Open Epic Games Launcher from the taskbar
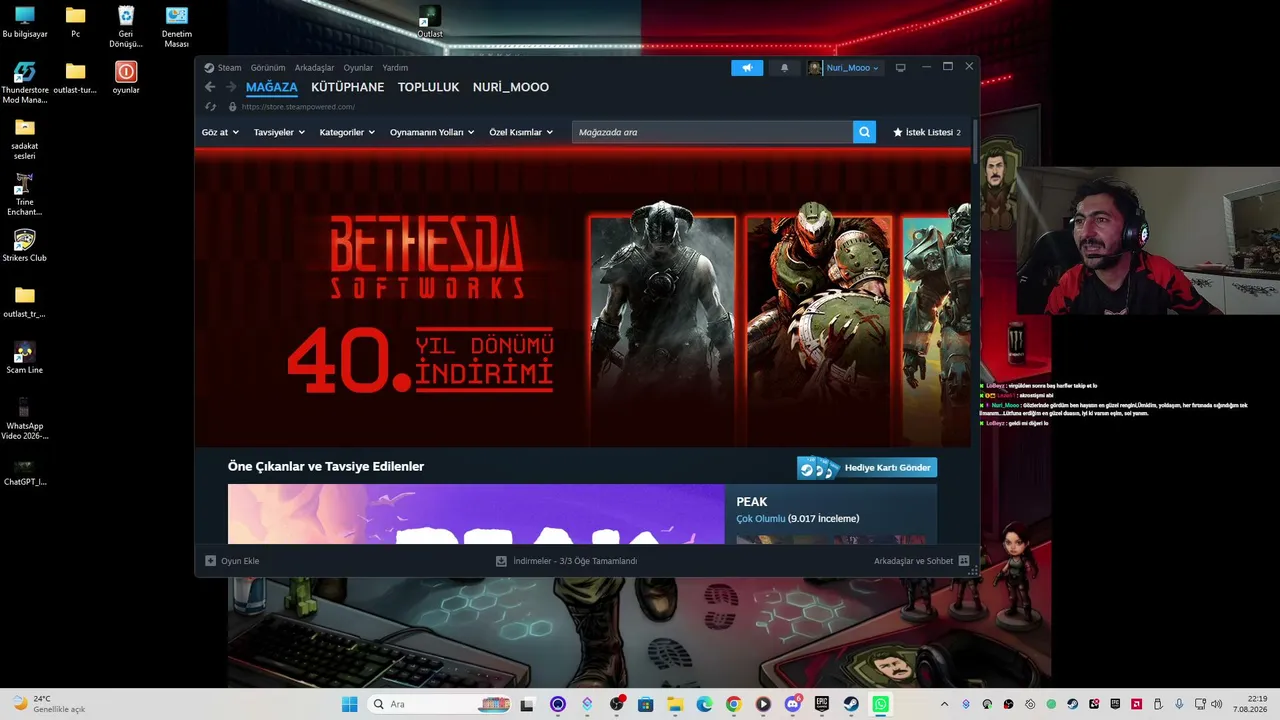The width and height of the screenshot is (1280, 720). tap(822, 704)
